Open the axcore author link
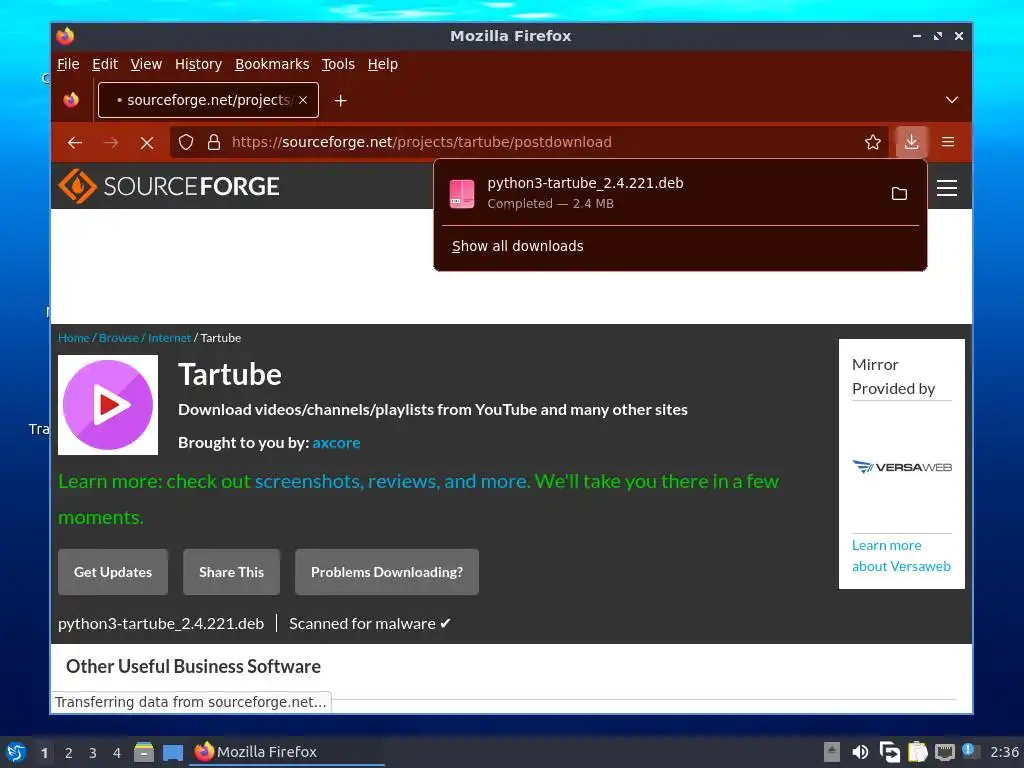The width and height of the screenshot is (1024, 768). coord(336,443)
